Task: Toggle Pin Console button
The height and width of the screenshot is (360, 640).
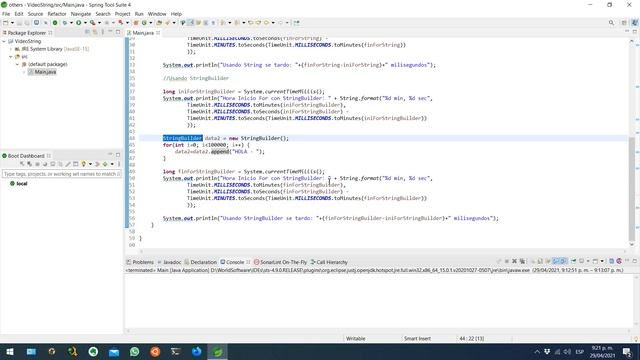Action: click(x=573, y=261)
